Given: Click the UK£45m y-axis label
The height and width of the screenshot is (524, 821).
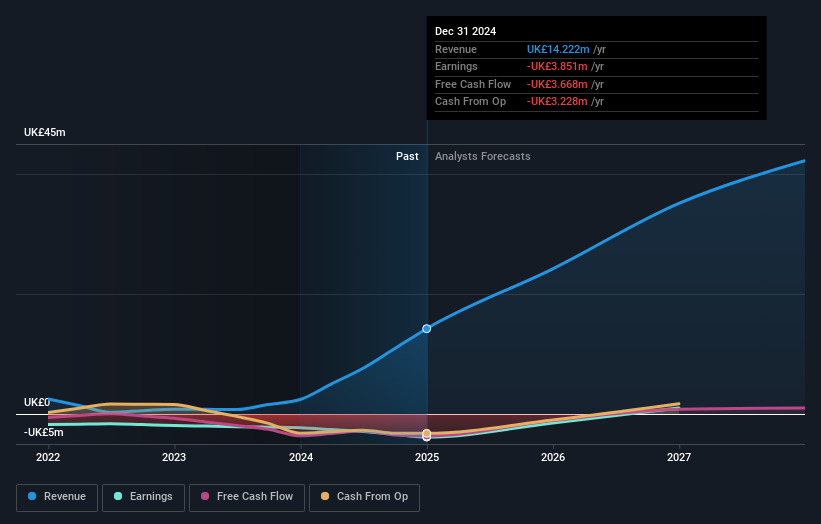Looking at the screenshot, I should pyautogui.click(x=45, y=132).
